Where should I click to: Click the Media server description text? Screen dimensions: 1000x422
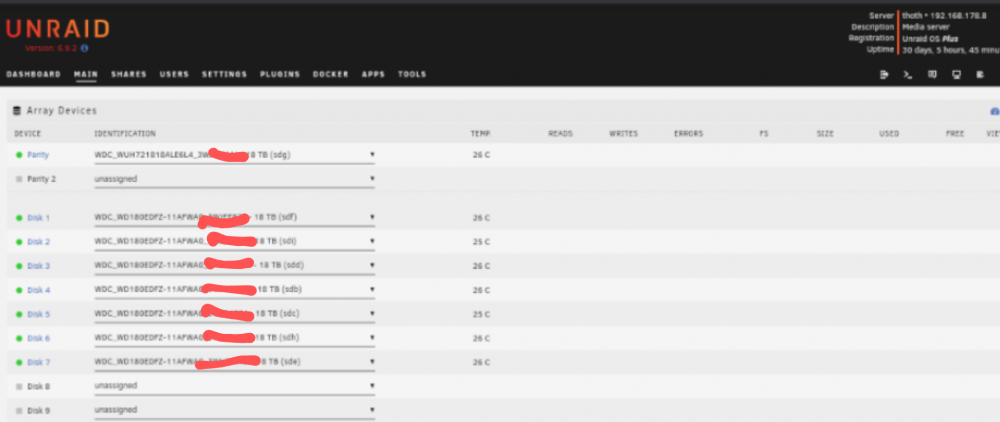tap(926, 27)
